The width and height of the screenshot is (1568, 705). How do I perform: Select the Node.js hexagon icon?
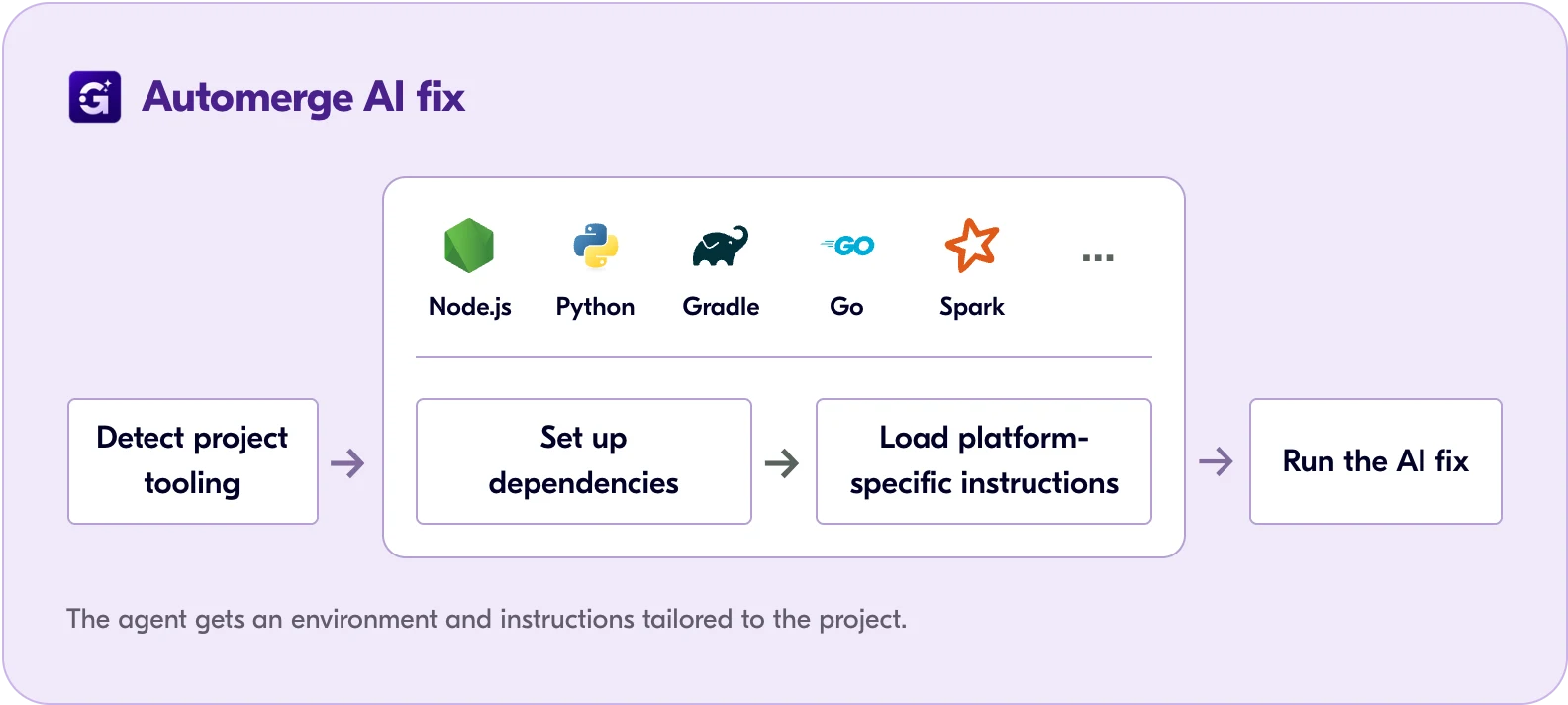(x=469, y=246)
